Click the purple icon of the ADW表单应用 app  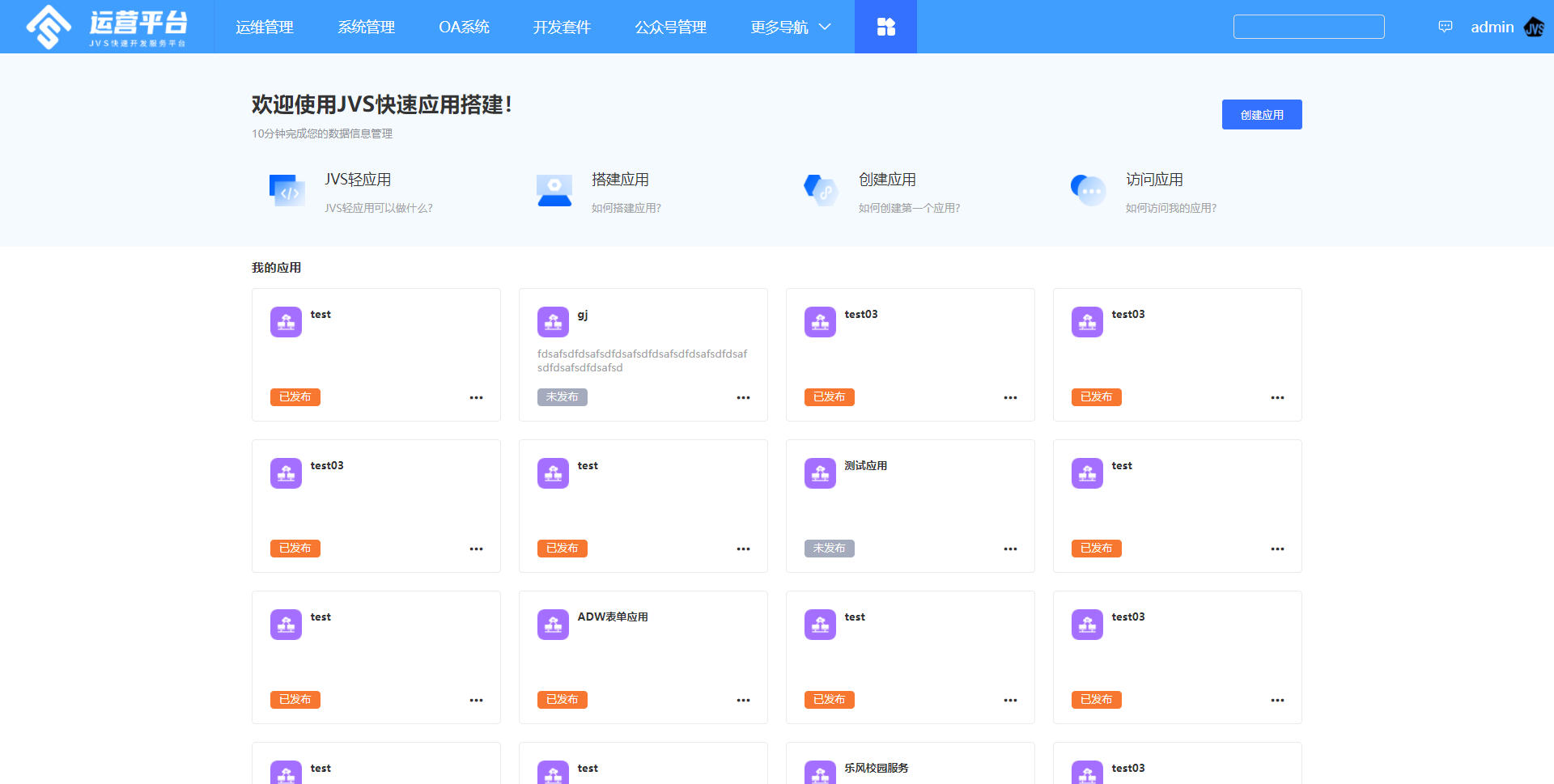click(x=553, y=625)
